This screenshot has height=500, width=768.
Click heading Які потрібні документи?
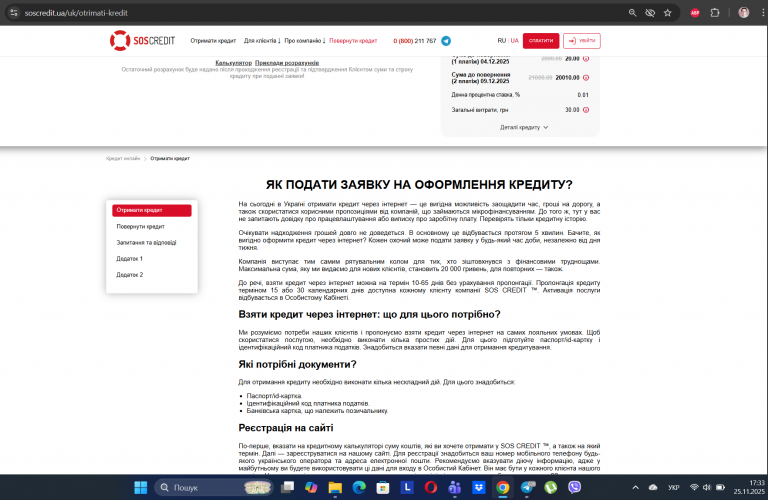pos(297,364)
